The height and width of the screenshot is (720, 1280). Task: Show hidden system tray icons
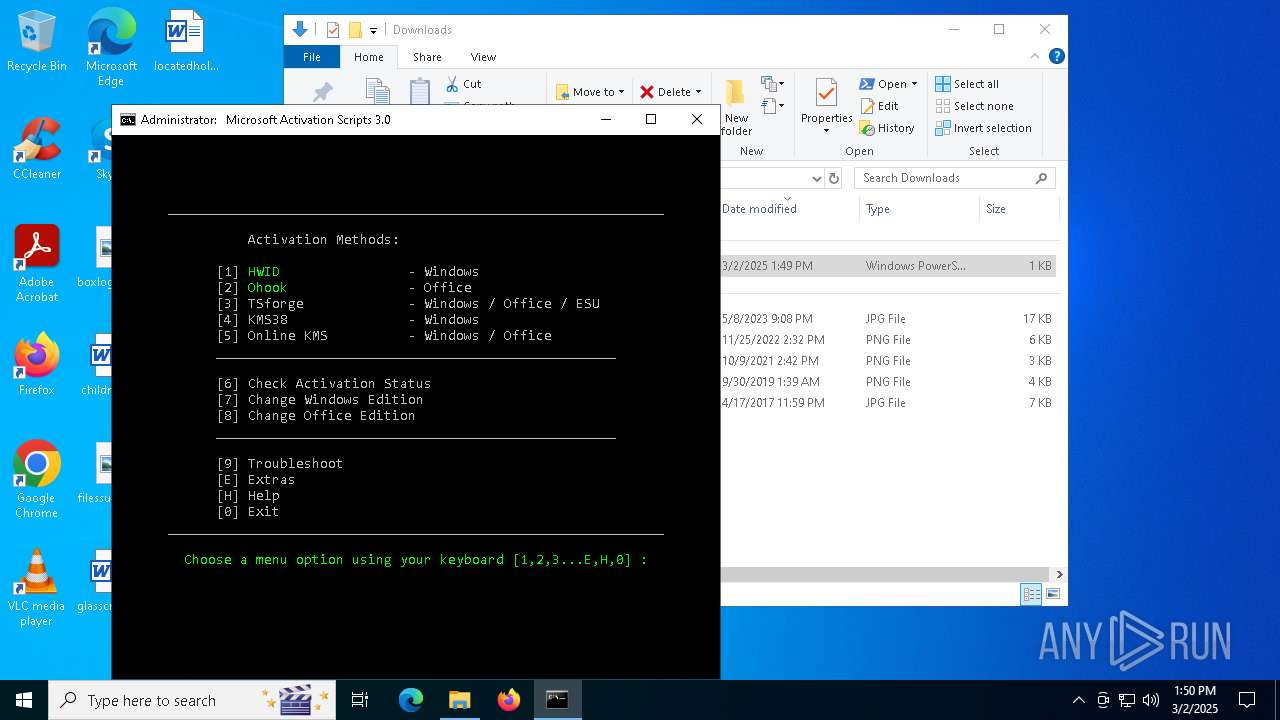1078,700
